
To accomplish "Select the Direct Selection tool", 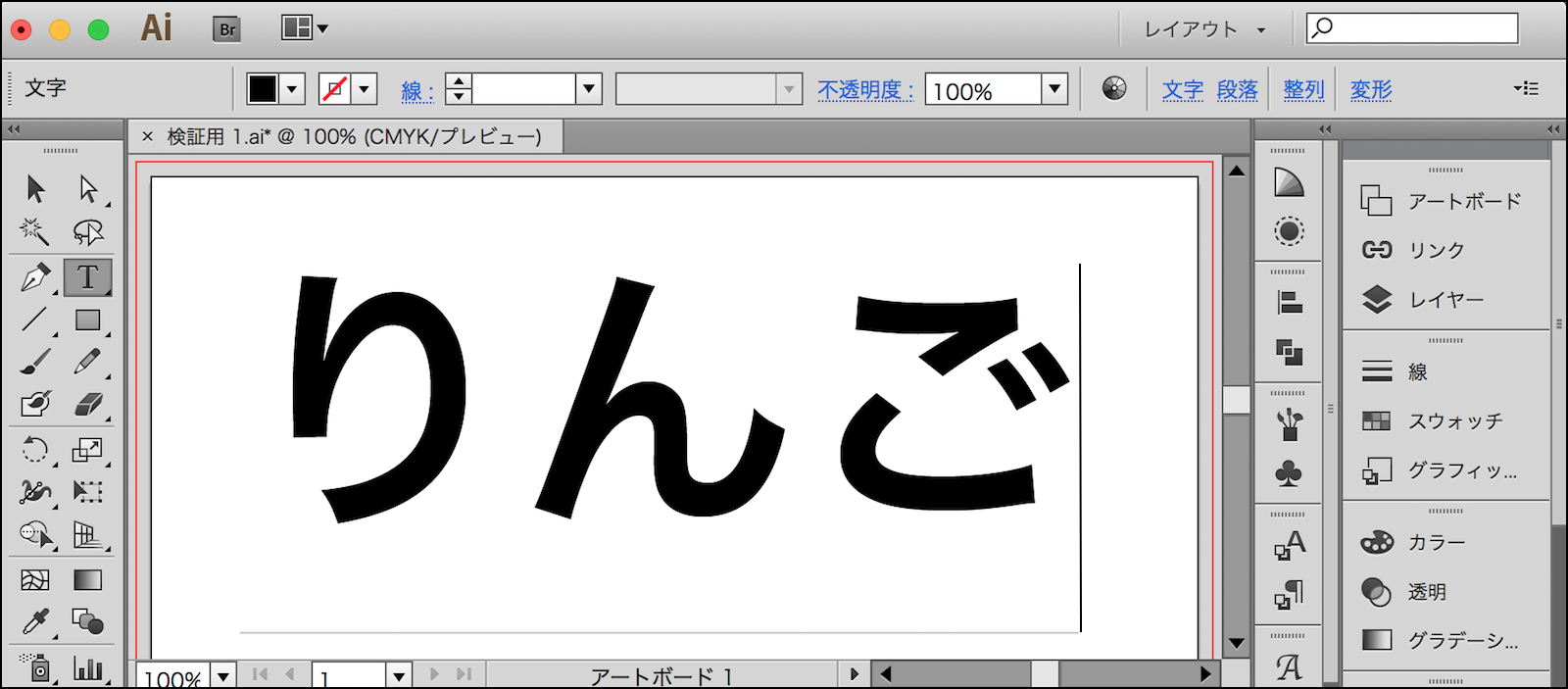I will tap(87, 188).
